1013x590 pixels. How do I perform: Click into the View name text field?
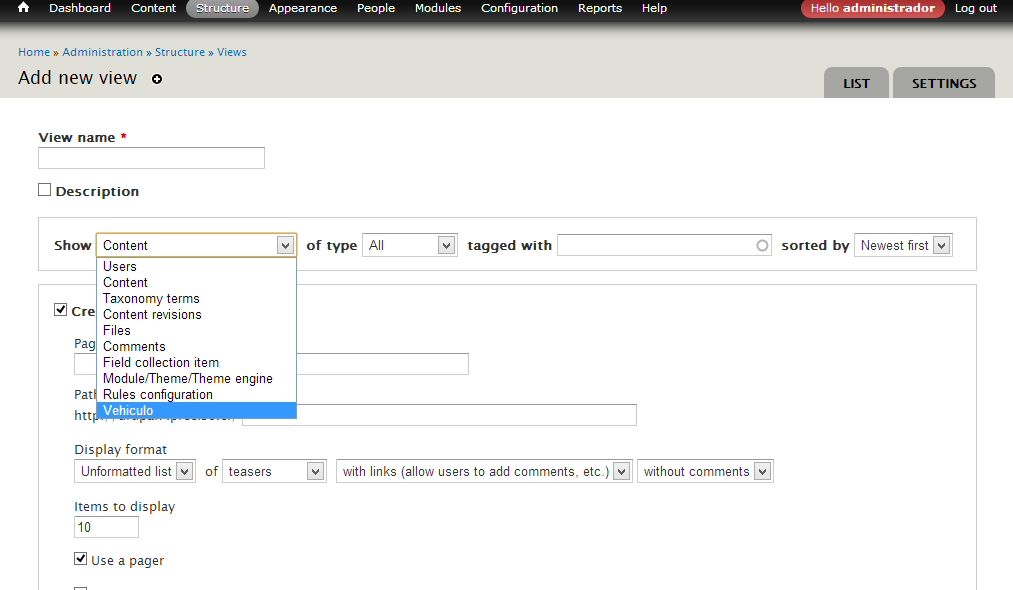[151, 158]
